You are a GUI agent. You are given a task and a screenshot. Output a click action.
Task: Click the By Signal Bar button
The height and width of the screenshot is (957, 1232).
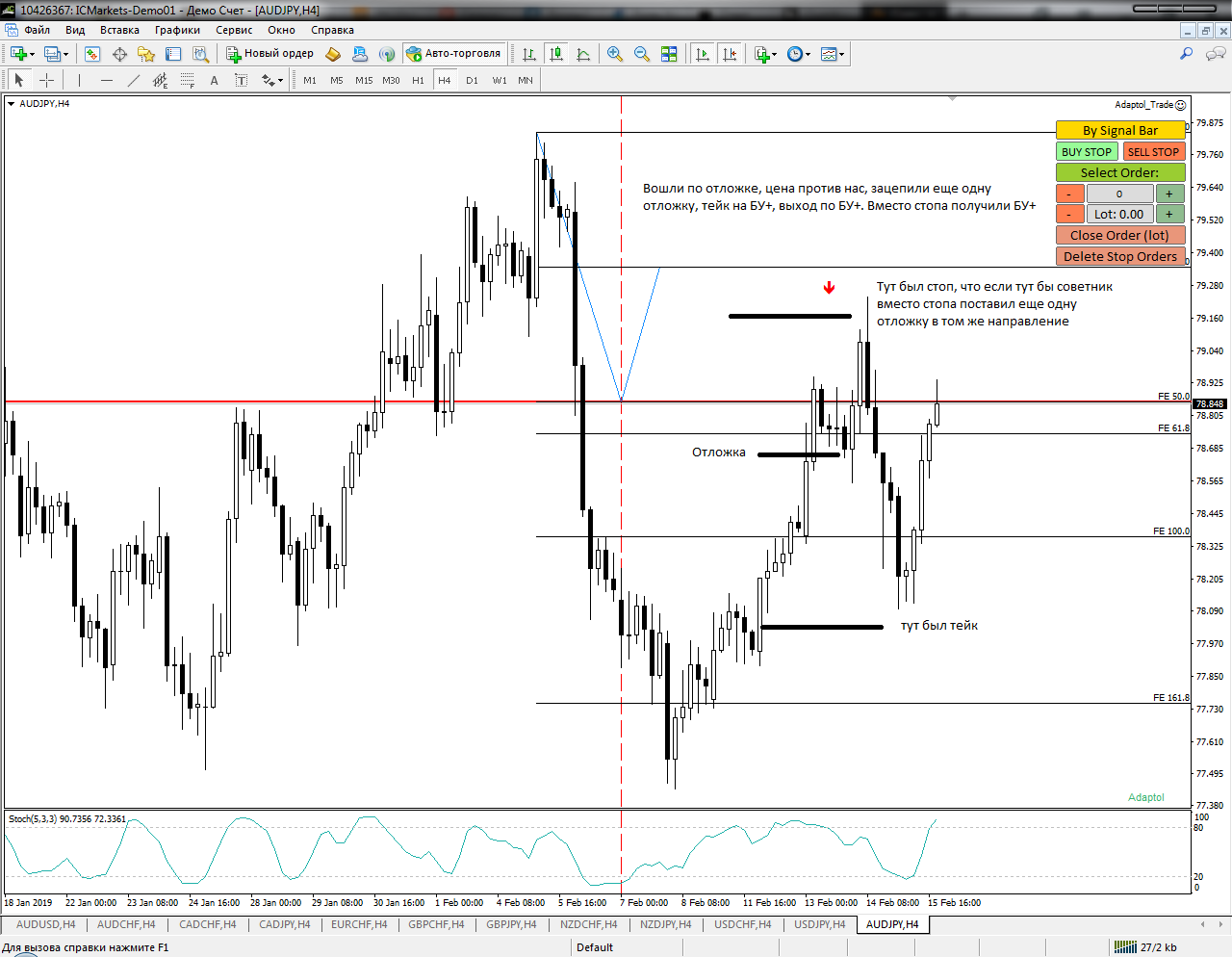click(x=1120, y=130)
